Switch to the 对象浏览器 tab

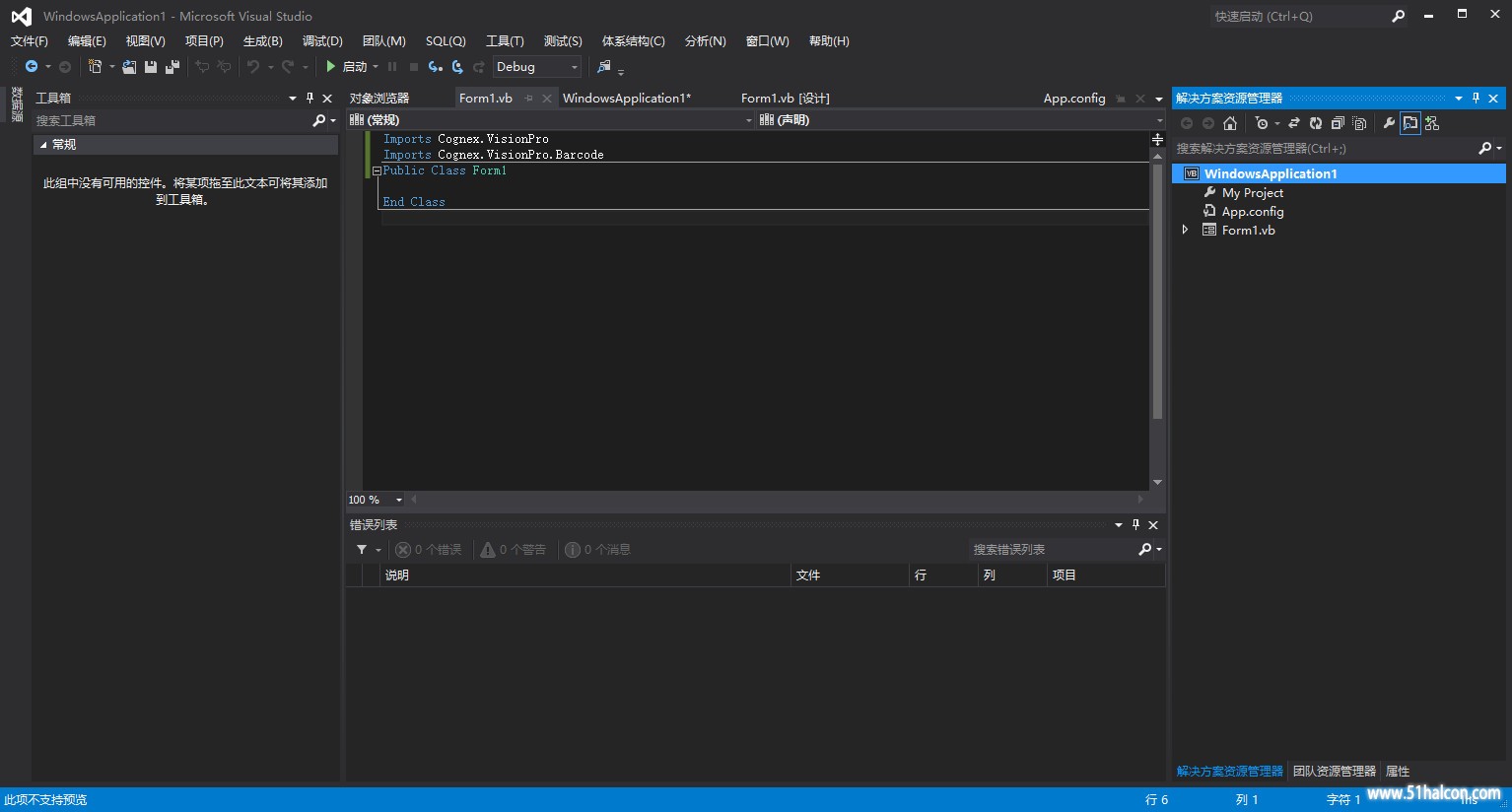tap(379, 99)
